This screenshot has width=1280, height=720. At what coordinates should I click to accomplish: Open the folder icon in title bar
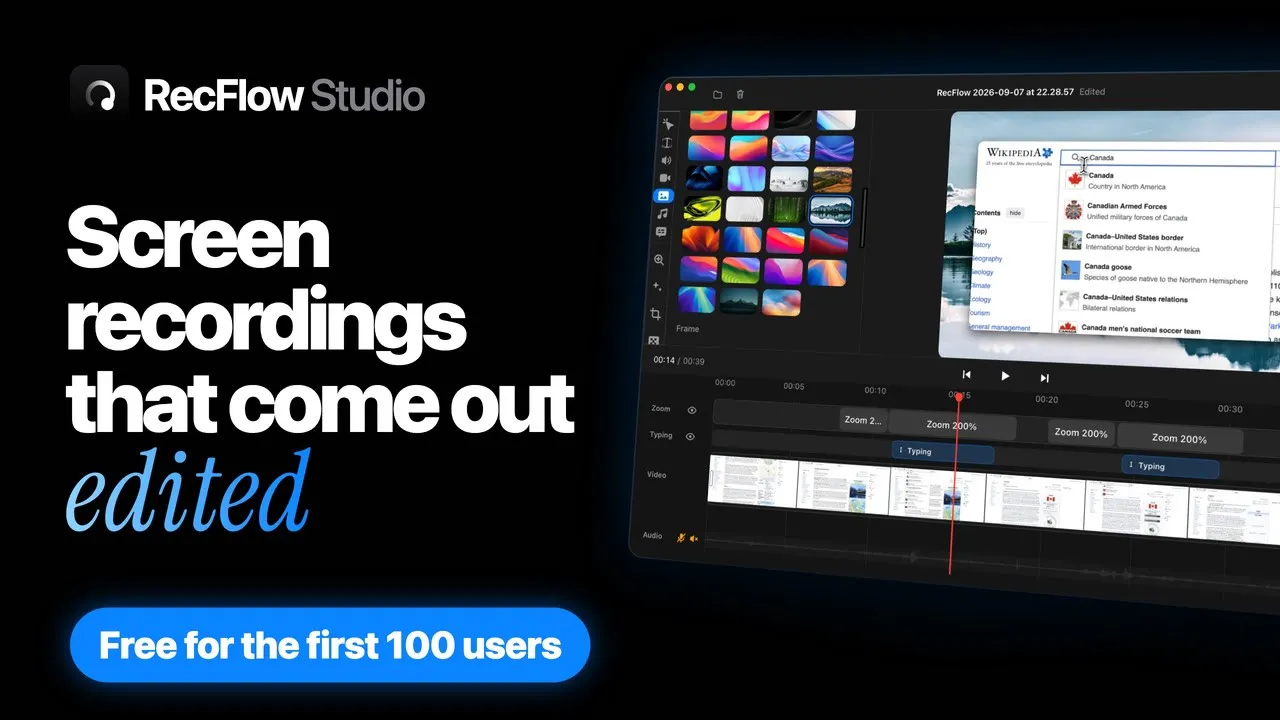click(717, 94)
